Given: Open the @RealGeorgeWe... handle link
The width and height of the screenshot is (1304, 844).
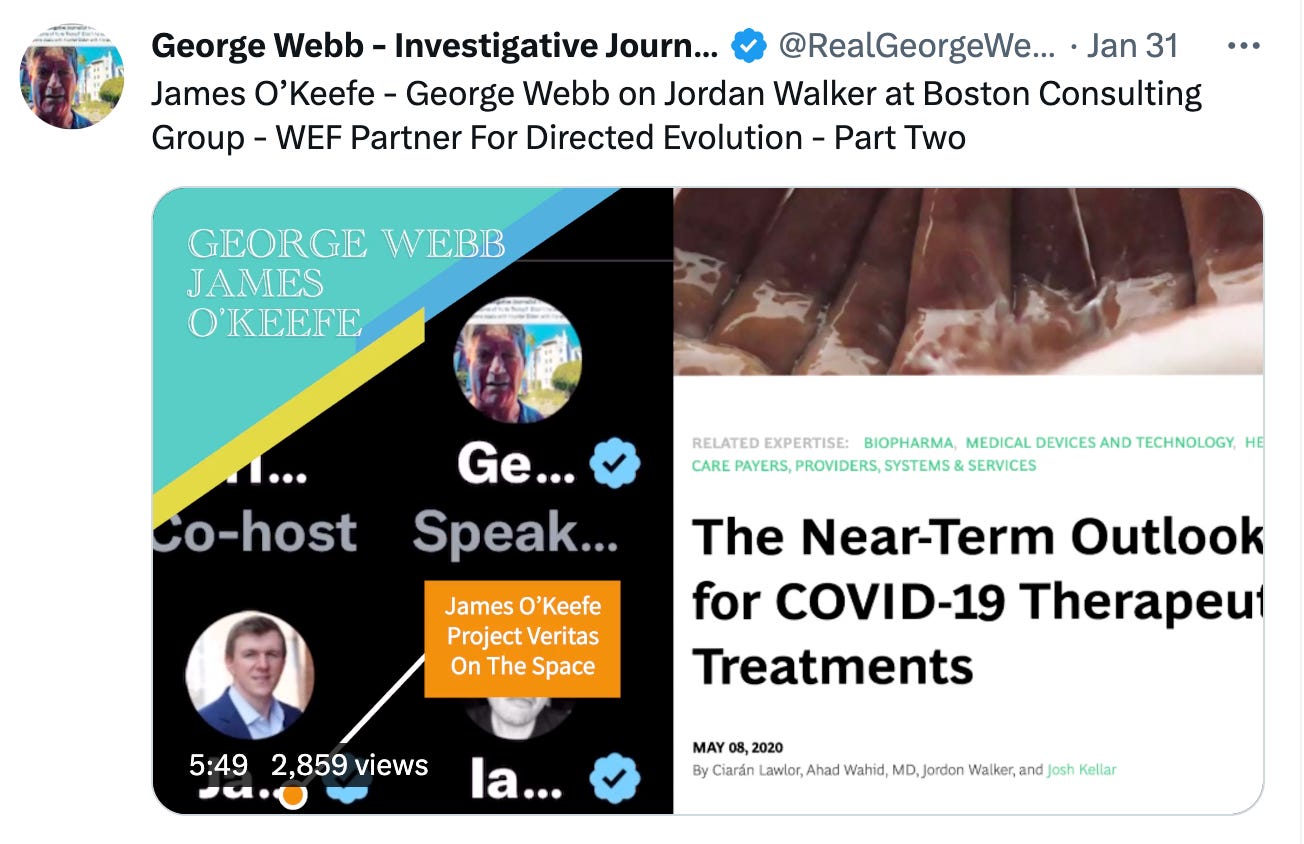Looking at the screenshot, I should click(916, 45).
